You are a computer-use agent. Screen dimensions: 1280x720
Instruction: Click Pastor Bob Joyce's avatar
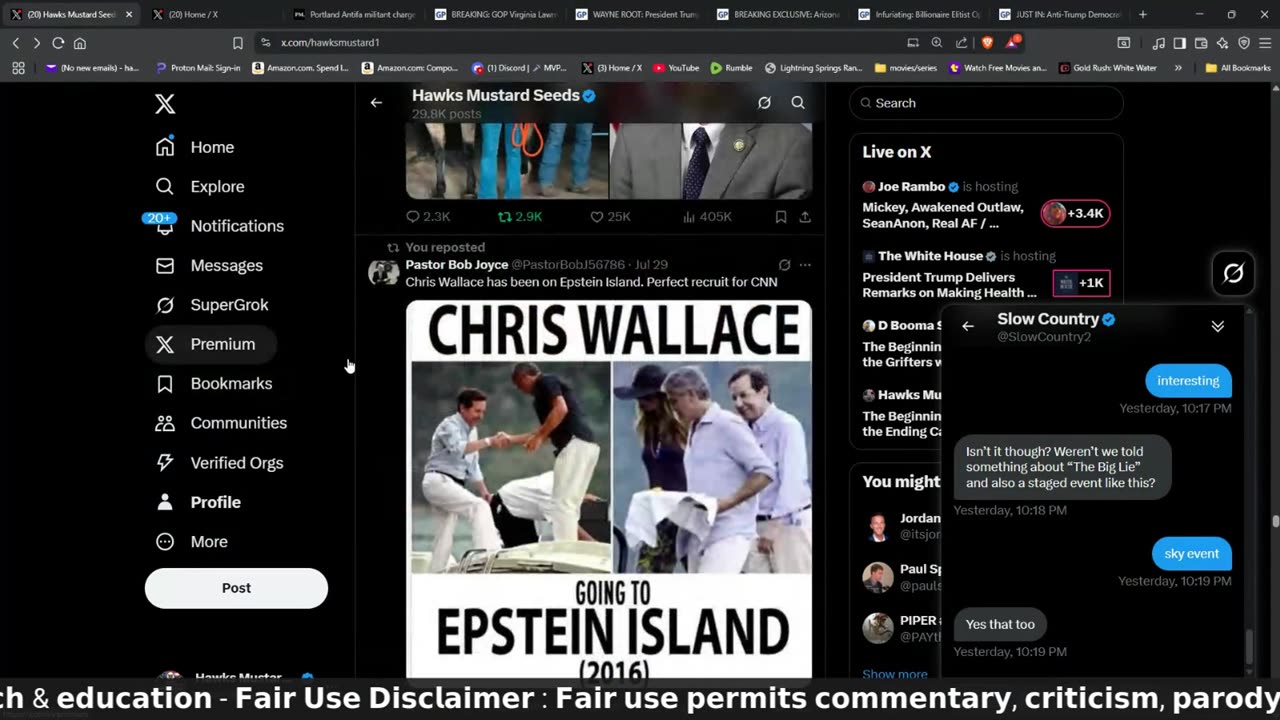383,272
